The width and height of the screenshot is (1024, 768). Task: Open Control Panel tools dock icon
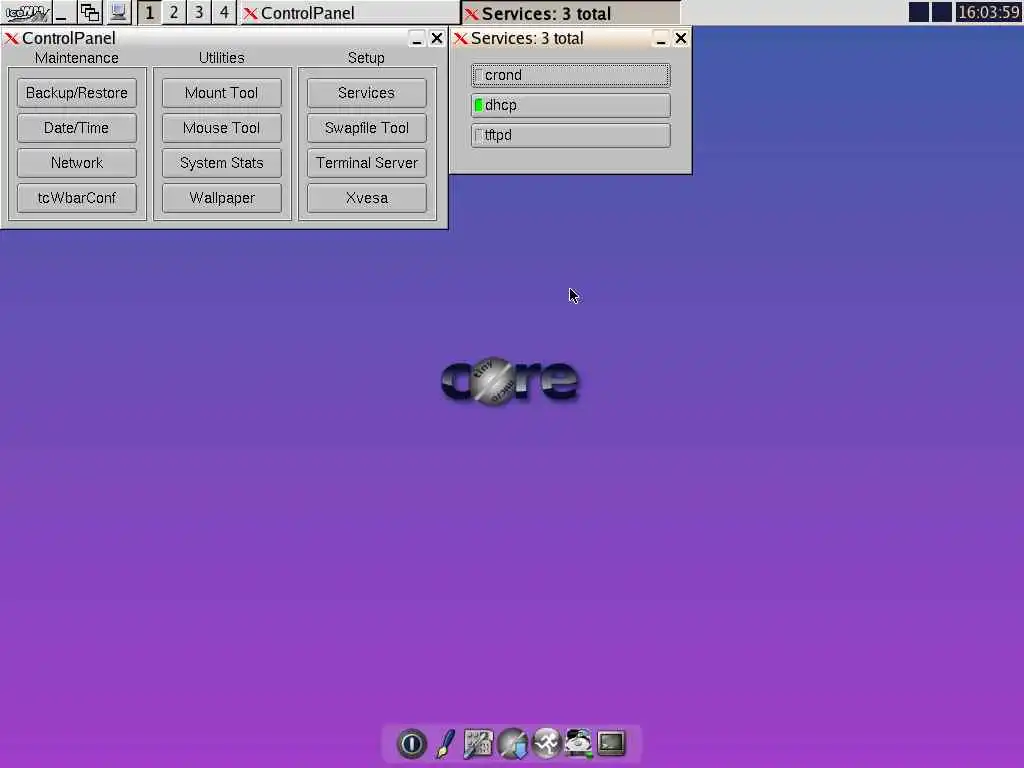click(x=478, y=743)
